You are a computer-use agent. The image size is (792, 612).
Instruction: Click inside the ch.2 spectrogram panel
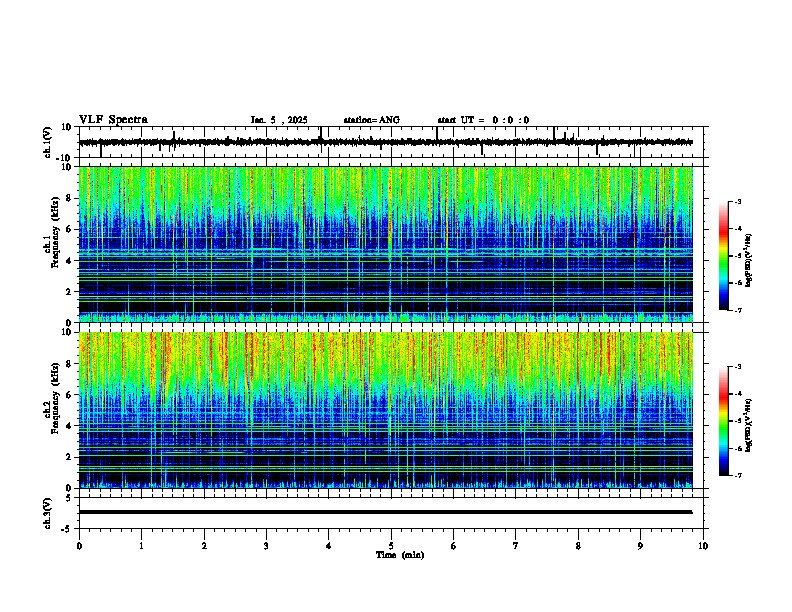tap(386, 410)
